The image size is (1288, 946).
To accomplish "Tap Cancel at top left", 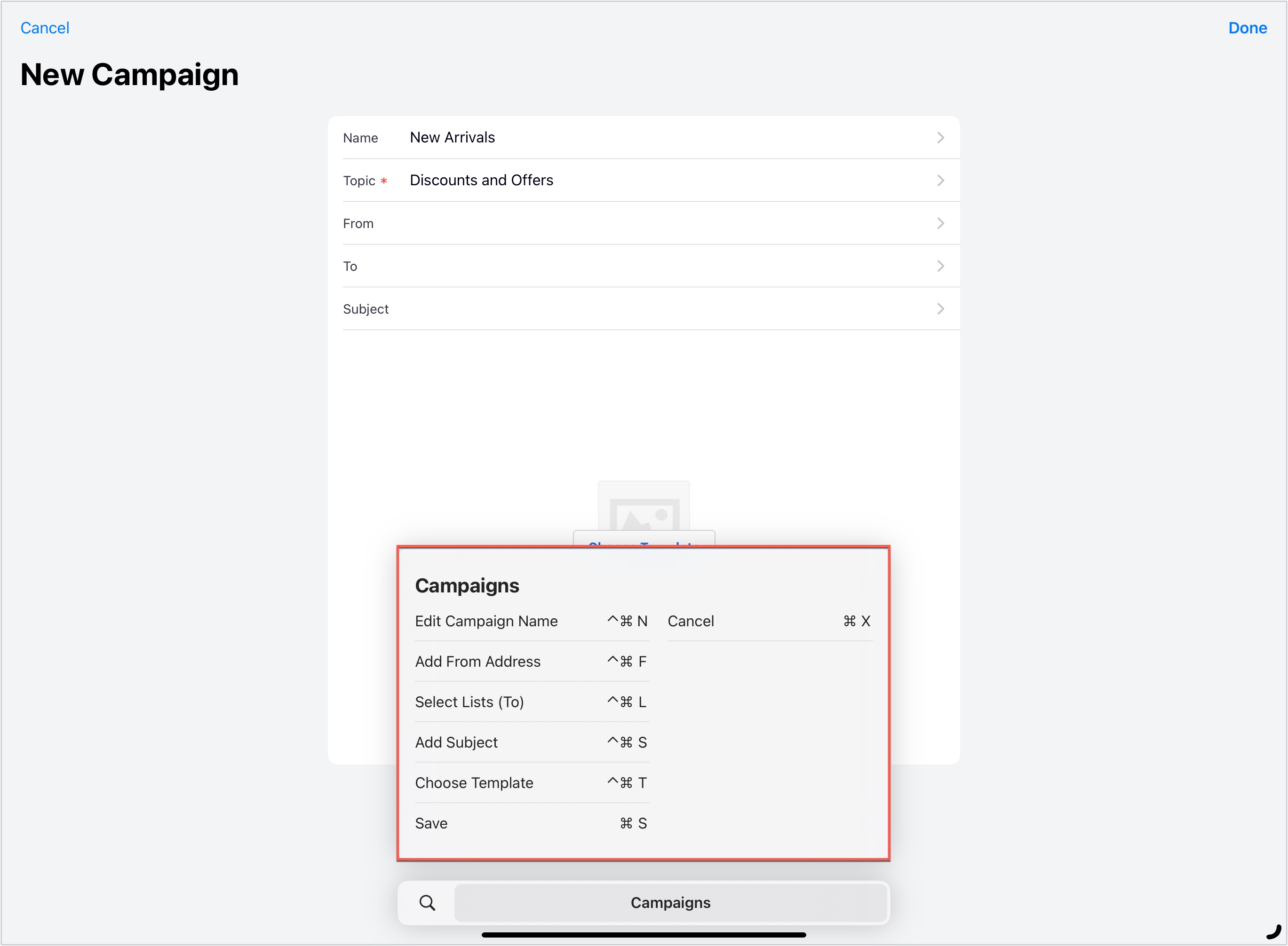I will point(45,27).
